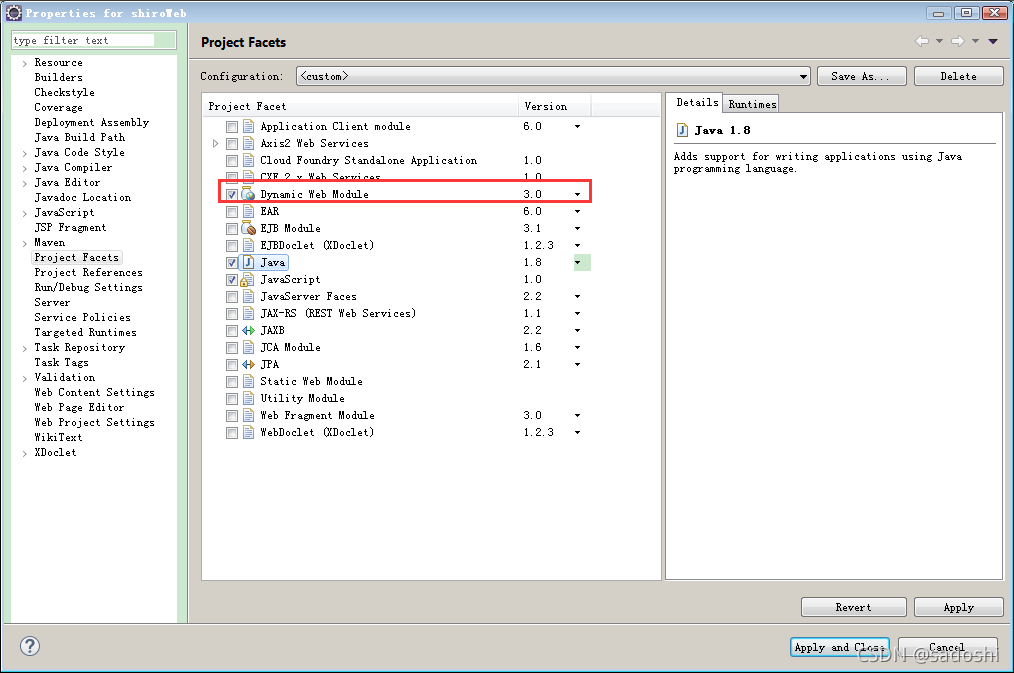Click the Help icon in bottom-left corner

click(30, 646)
